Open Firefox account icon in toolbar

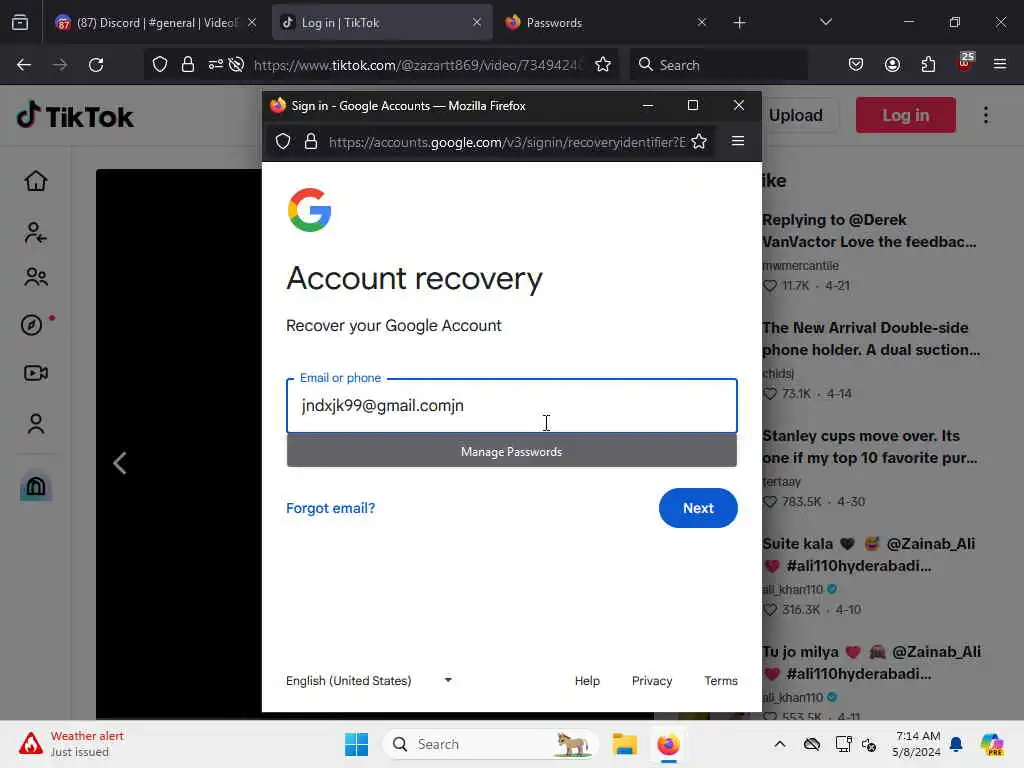pos(892,65)
